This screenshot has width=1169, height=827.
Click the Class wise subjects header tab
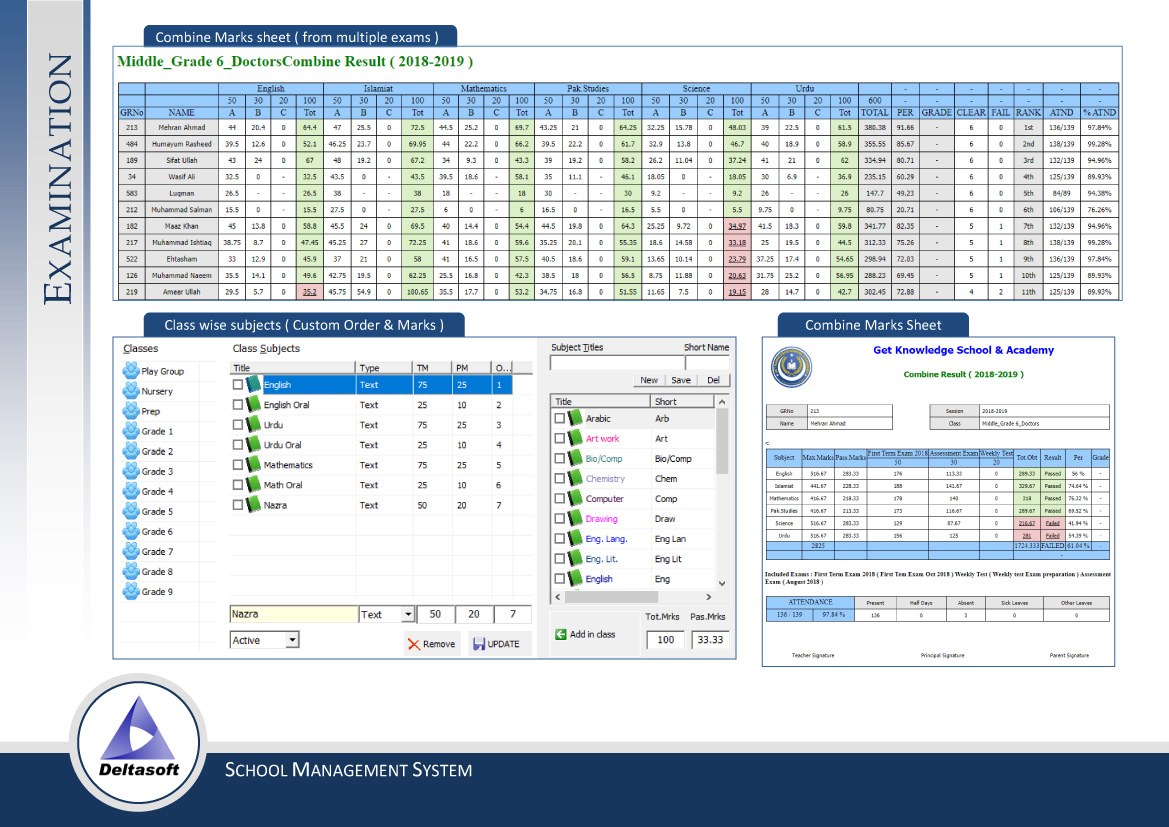[303, 325]
